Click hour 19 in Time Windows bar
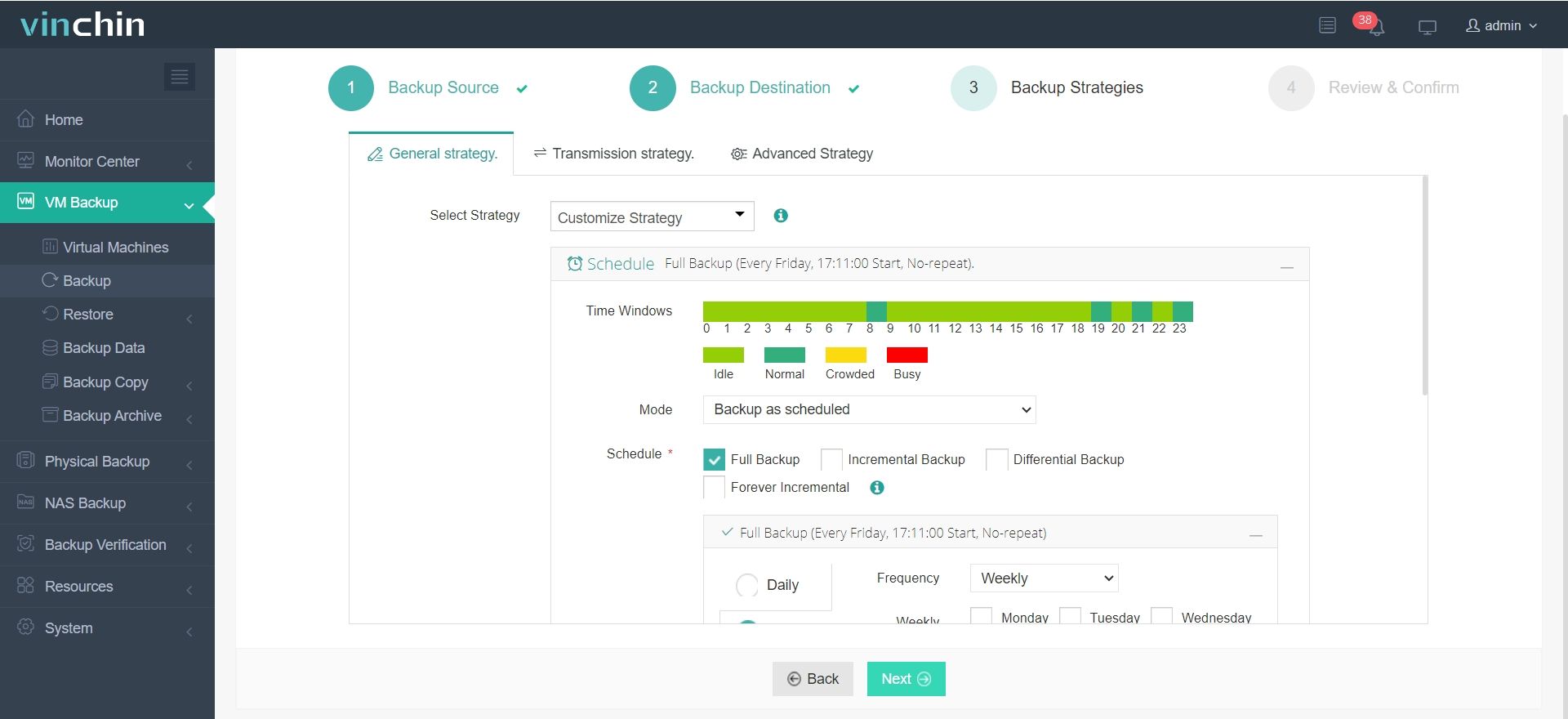This screenshot has width=1568, height=719. (1101, 311)
